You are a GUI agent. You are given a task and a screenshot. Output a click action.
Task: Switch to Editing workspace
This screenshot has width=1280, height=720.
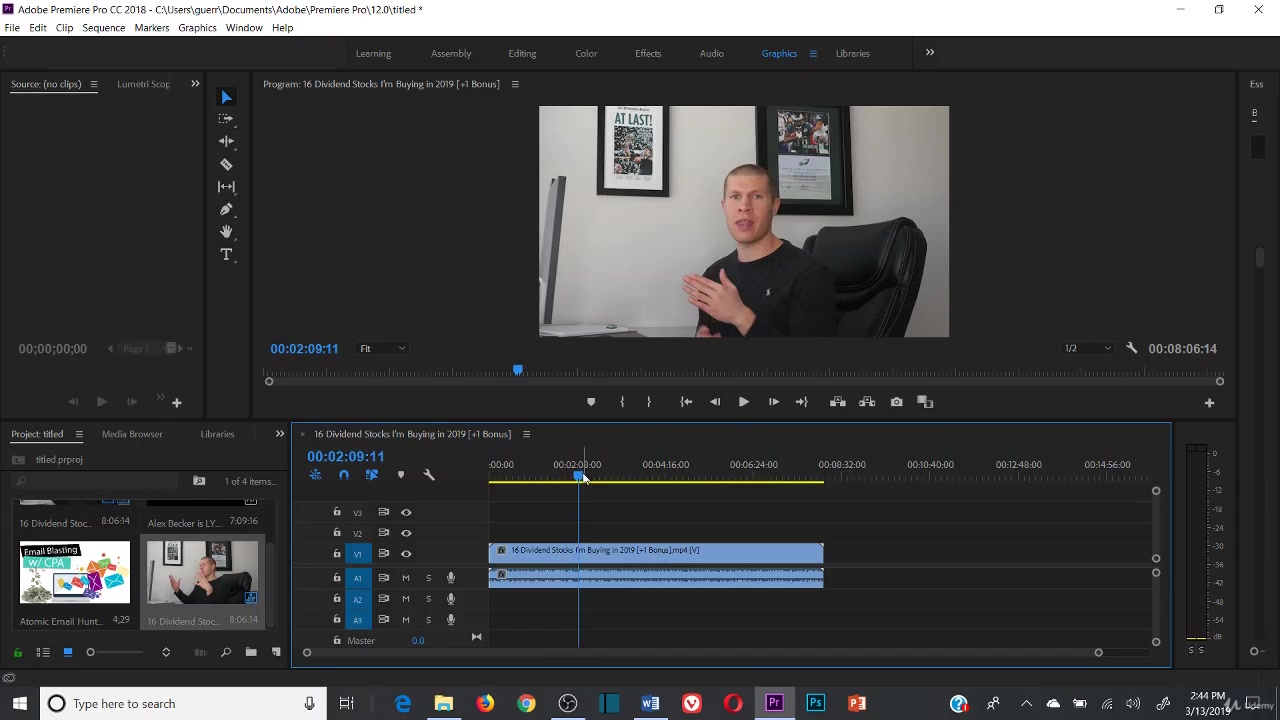tap(522, 53)
